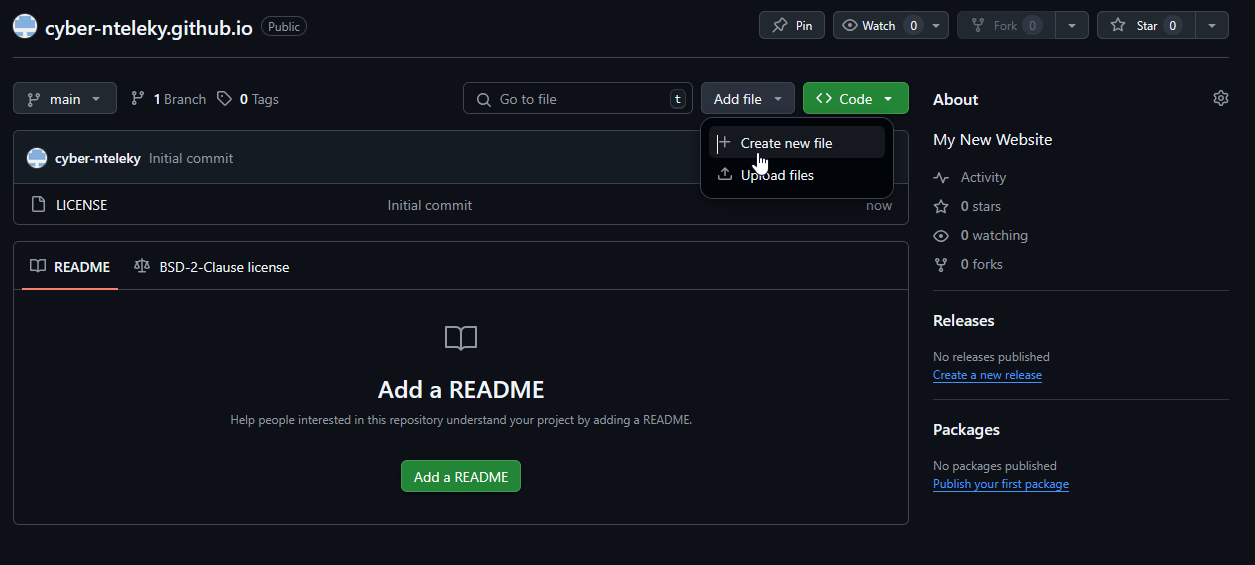Switch to the README tab
The width and height of the screenshot is (1255, 565).
[x=70, y=267]
